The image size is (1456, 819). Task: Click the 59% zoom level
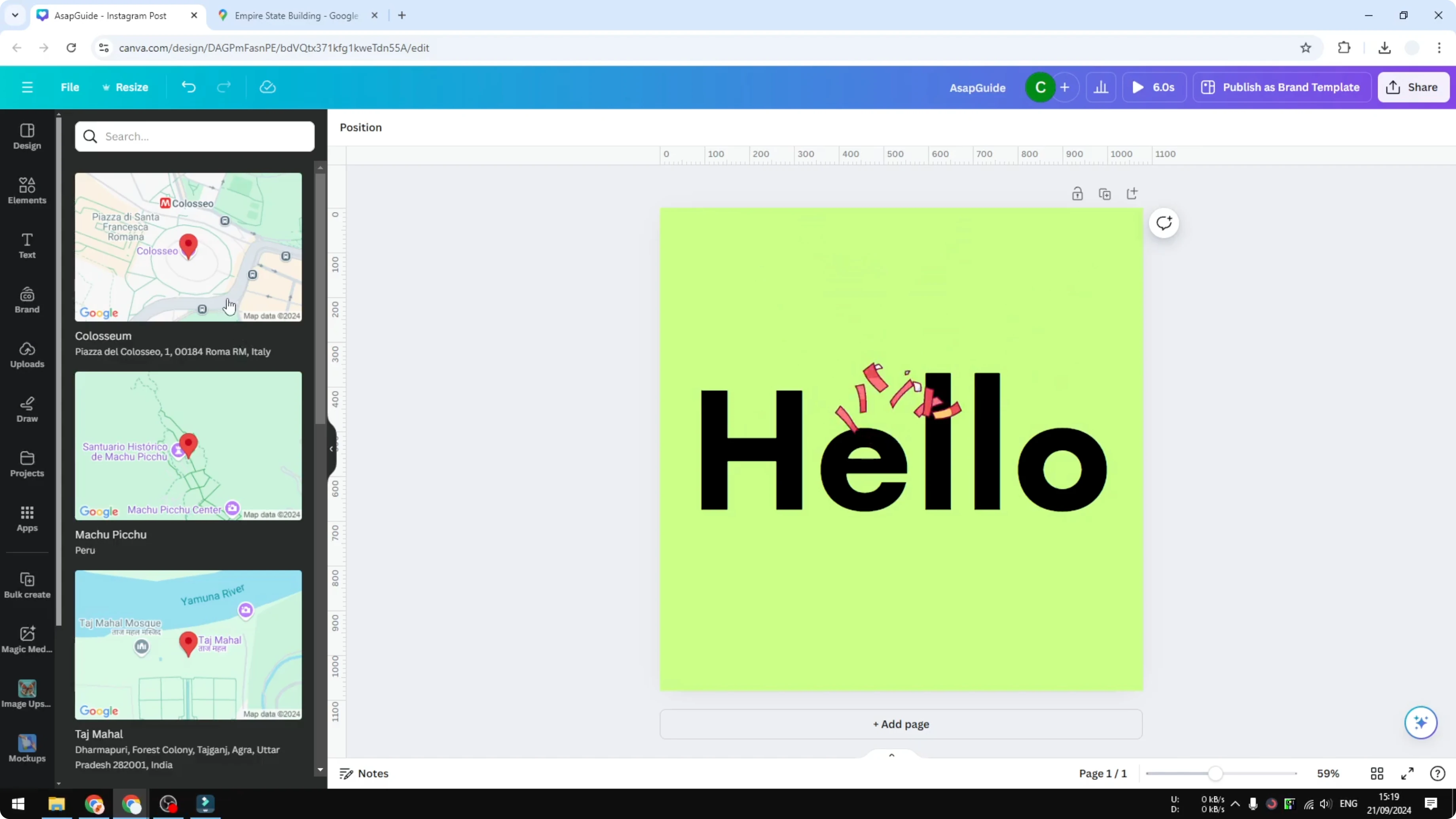1328,773
